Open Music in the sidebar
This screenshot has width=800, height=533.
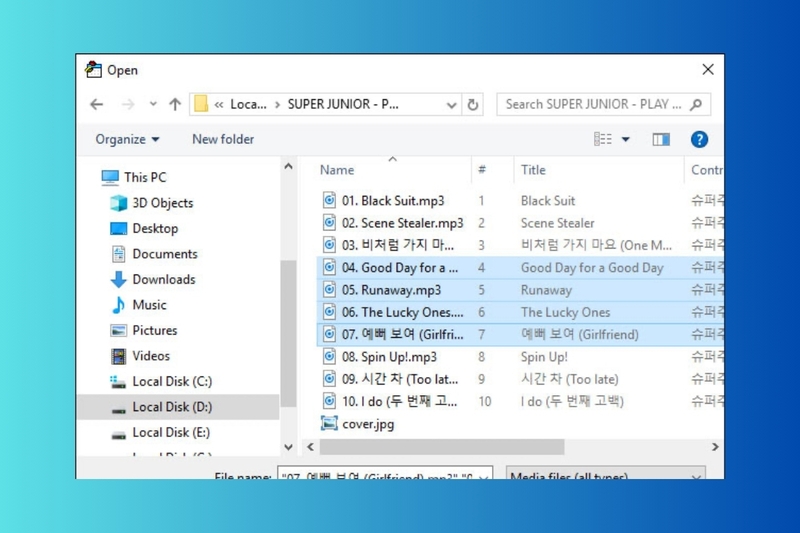click(x=139, y=305)
